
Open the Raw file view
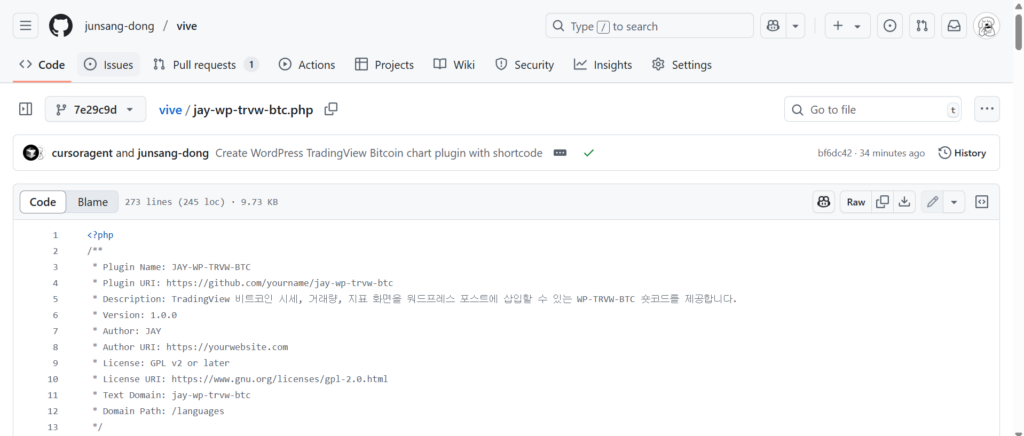point(856,202)
